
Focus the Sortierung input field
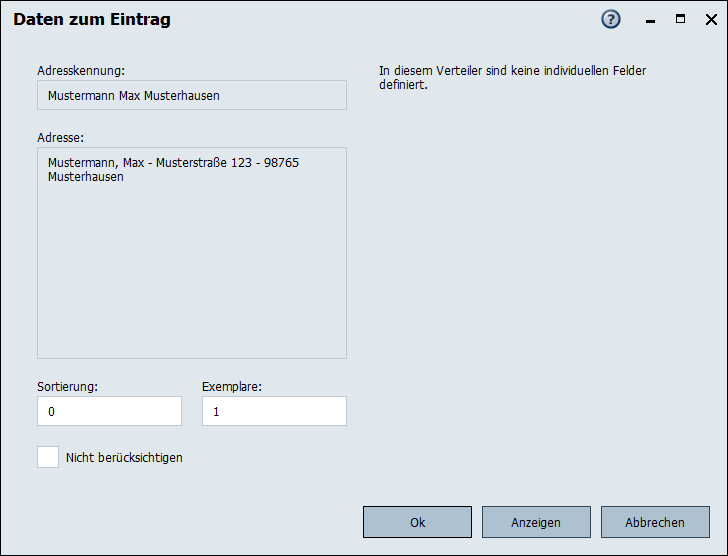(109, 411)
